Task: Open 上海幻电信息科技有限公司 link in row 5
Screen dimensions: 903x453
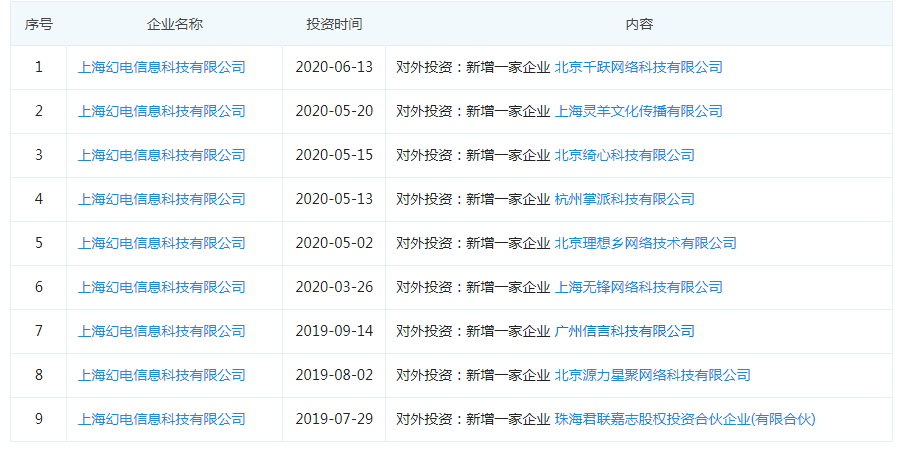Action: coord(161,243)
